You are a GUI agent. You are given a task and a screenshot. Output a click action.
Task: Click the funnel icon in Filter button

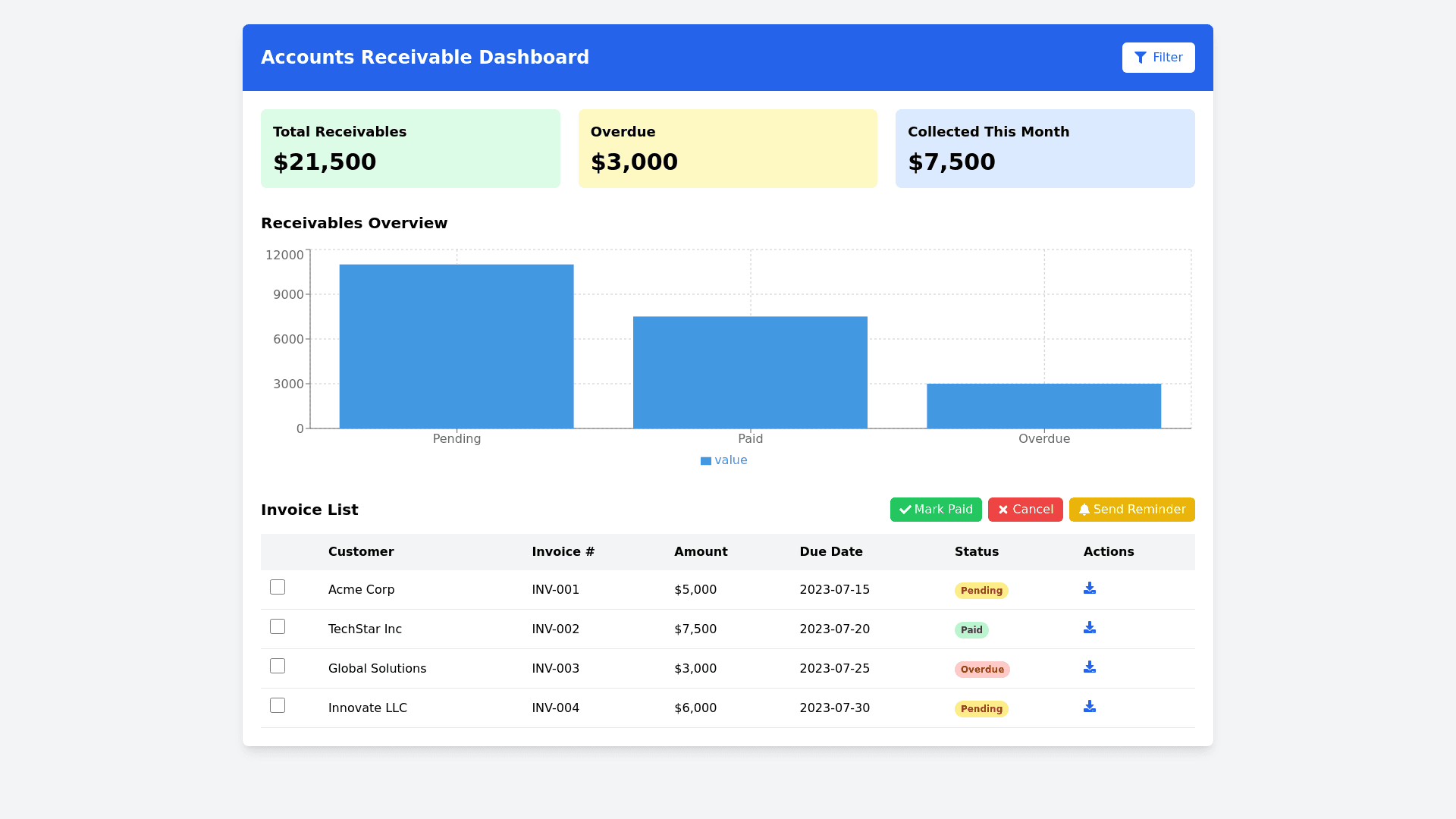coord(1140,58)
